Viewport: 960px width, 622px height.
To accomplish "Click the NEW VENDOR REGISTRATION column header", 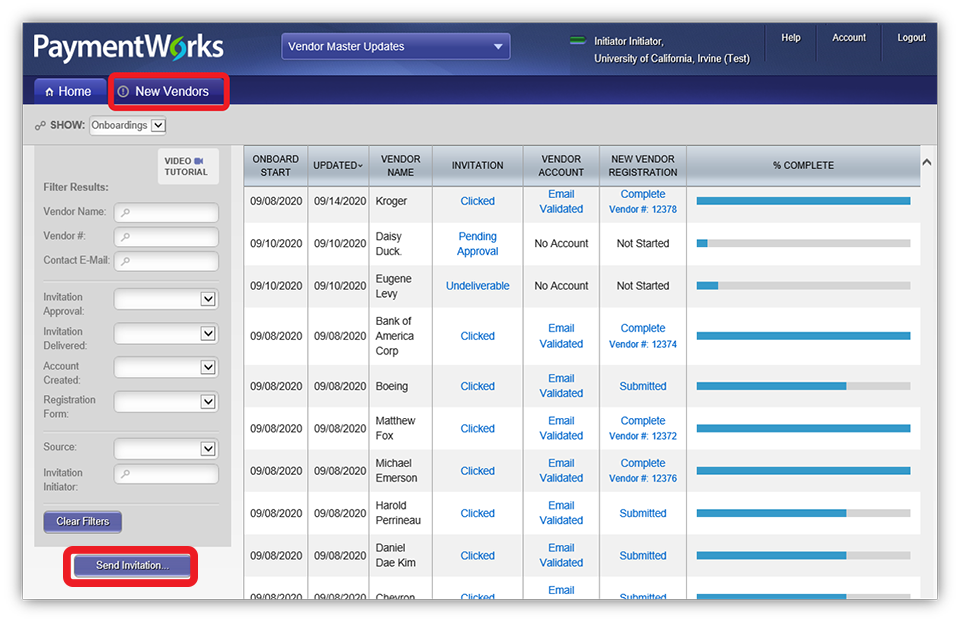I will click(643, 165).
